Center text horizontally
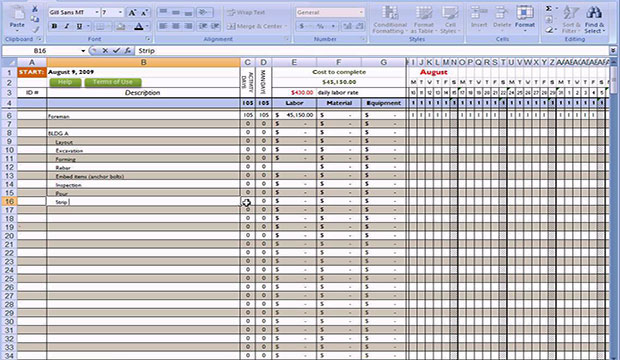620x360 pixels. 176,27
